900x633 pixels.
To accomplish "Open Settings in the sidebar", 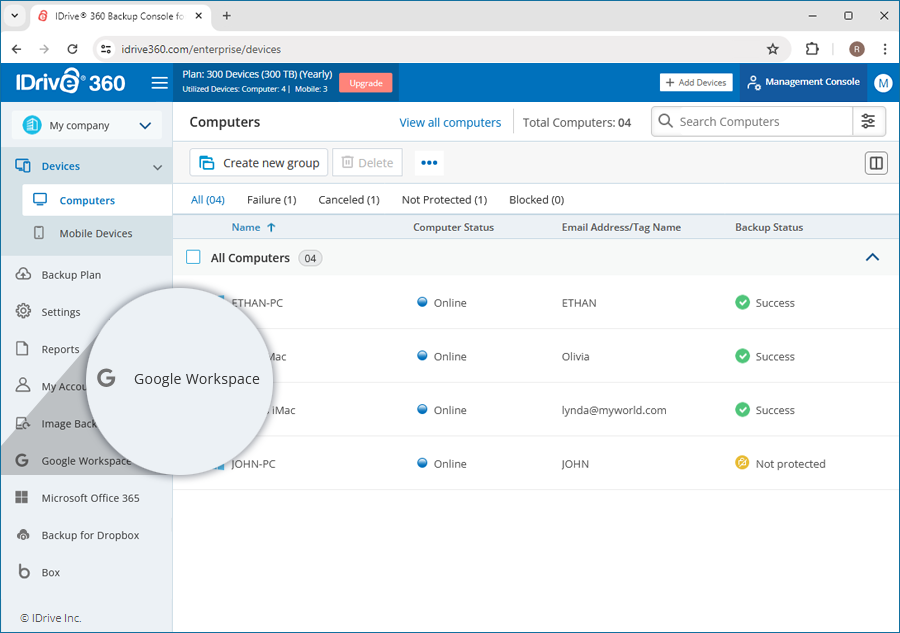I will point(60,312).
